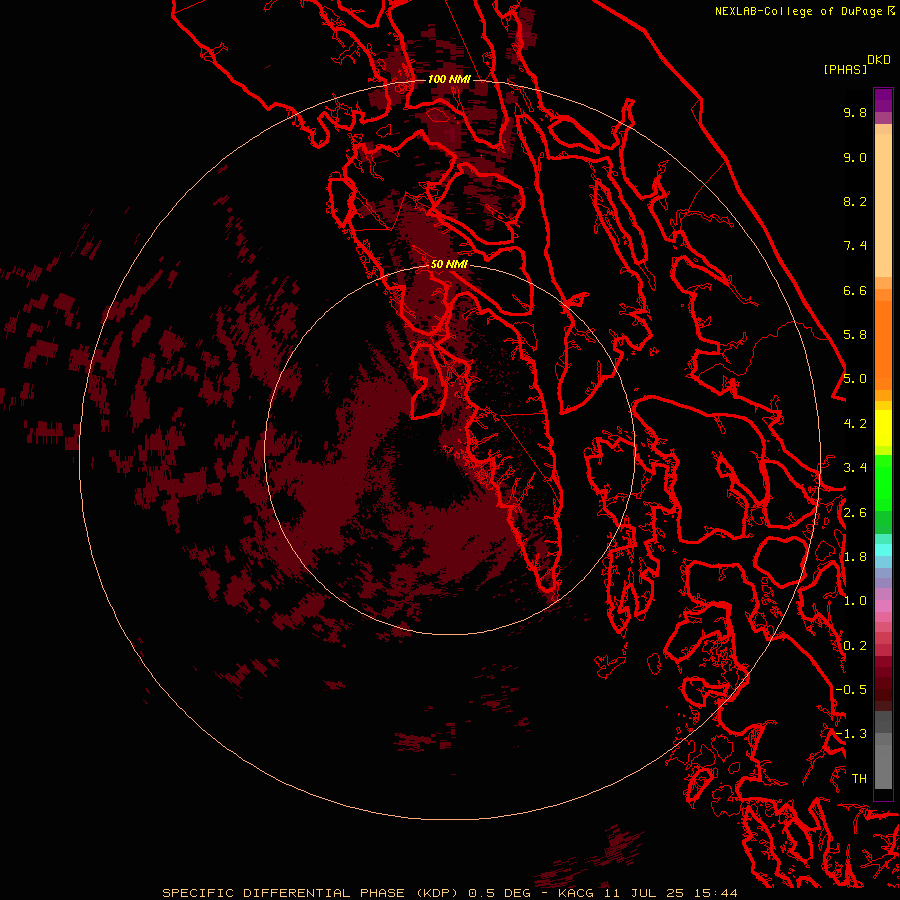Click the 'KACG 11 JUL 25 15:44' timestamp

point(647,893)
